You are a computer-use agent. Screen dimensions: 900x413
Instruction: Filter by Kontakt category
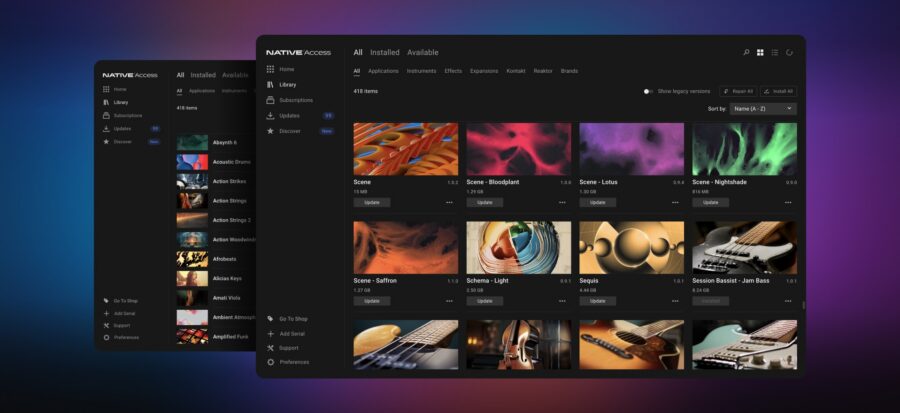click(515, 71)
